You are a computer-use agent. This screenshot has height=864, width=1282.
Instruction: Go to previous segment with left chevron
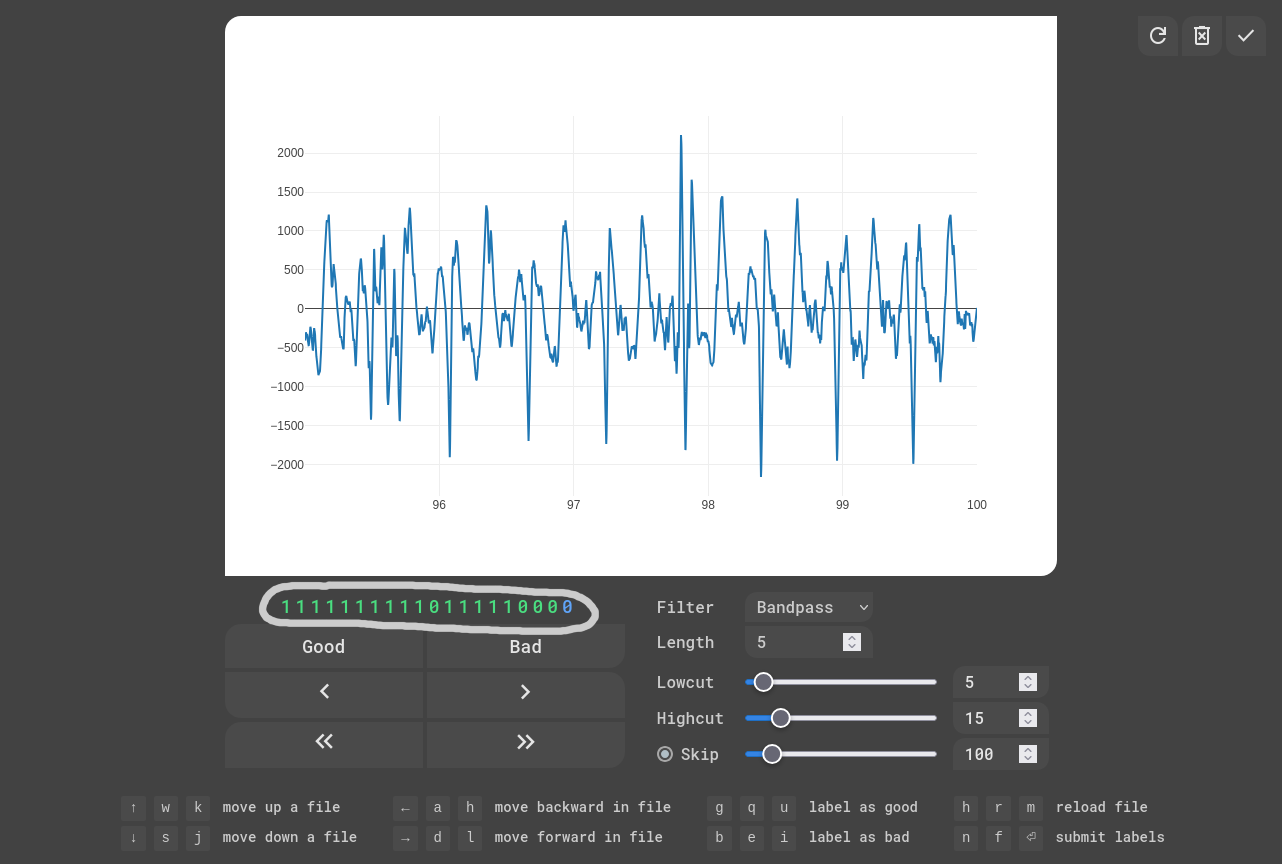point(324,692)
